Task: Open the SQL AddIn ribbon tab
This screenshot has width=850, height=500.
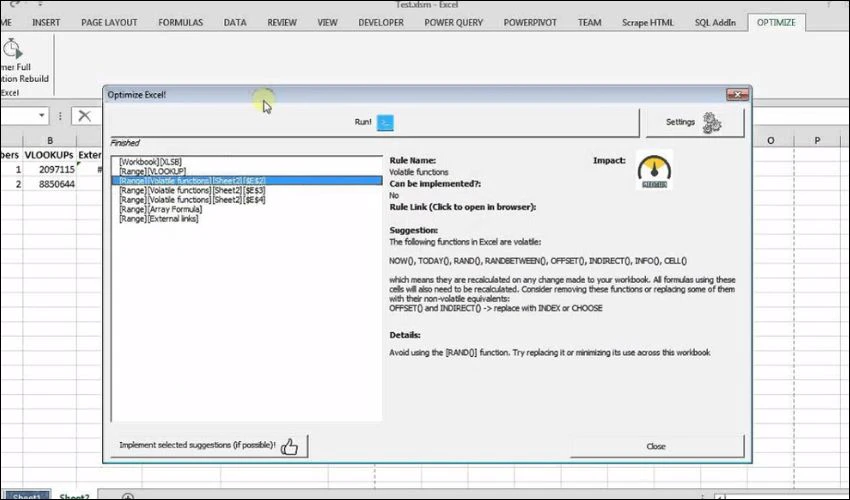Action: click(x=716, y=22)
